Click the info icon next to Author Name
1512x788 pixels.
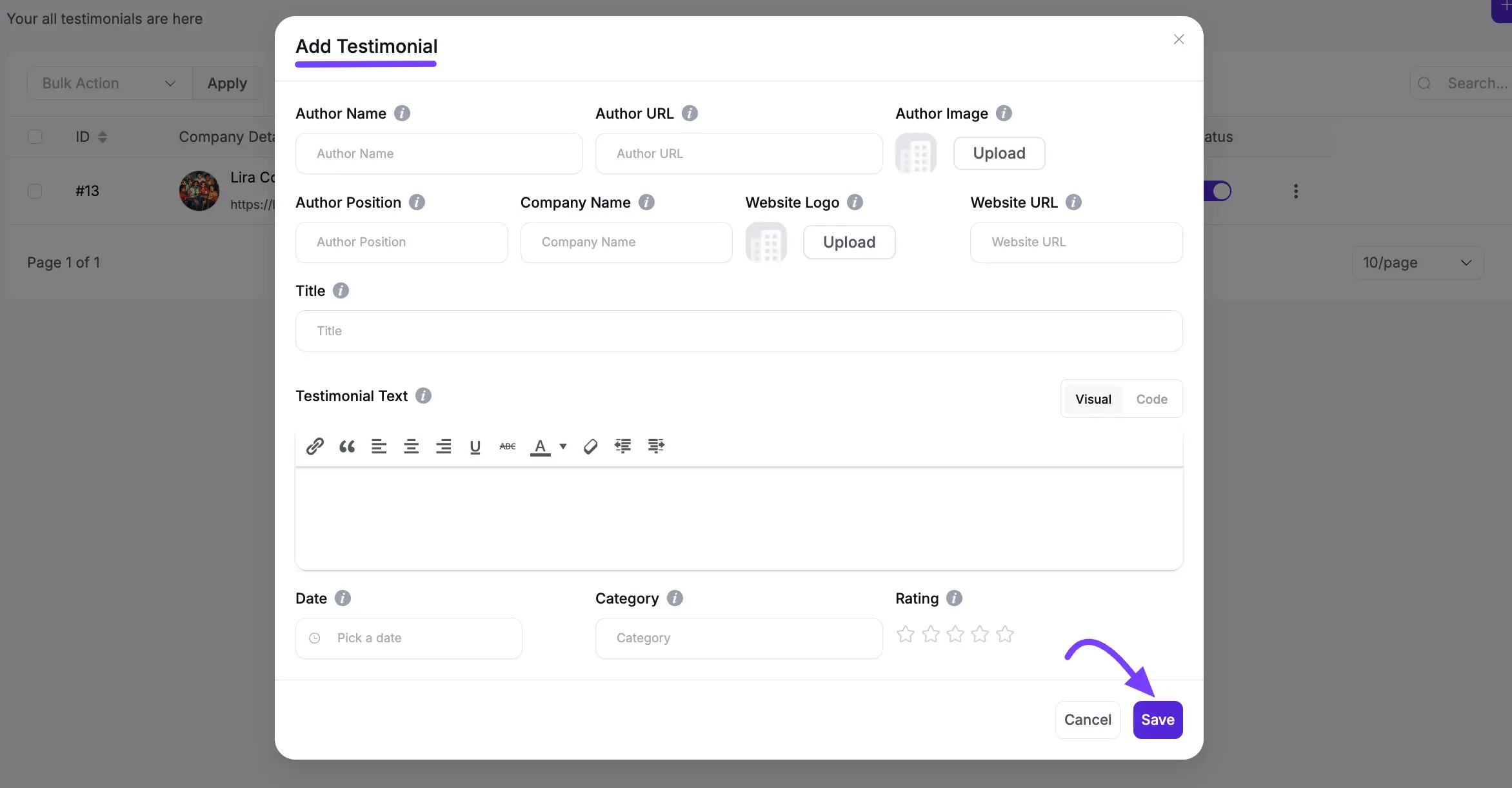(x=402, y=113)
